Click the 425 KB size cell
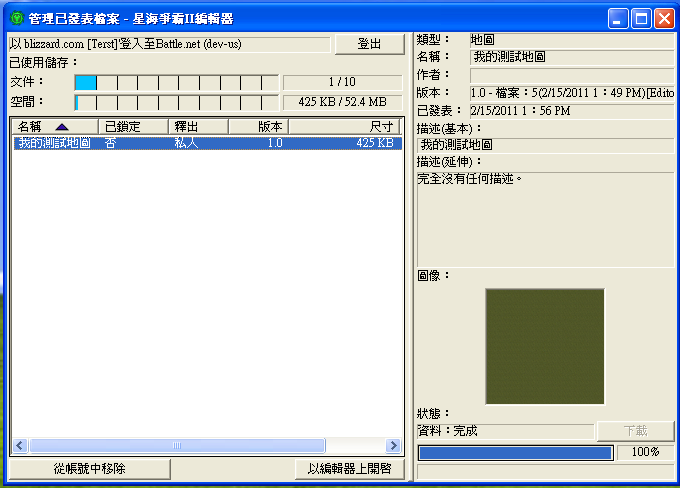681x489 pixels. click(x=375, y=143)
